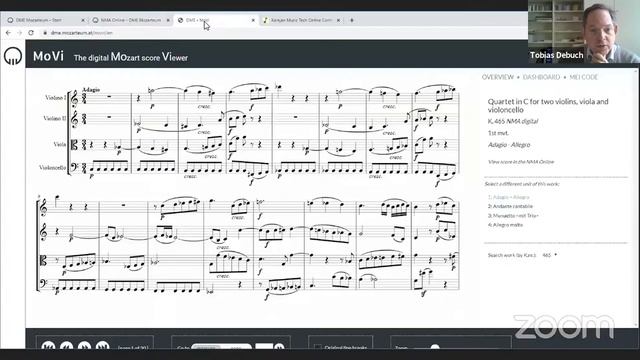Go back in browser history
This screenshot has width=640, height=360.
tap(8, 33)
